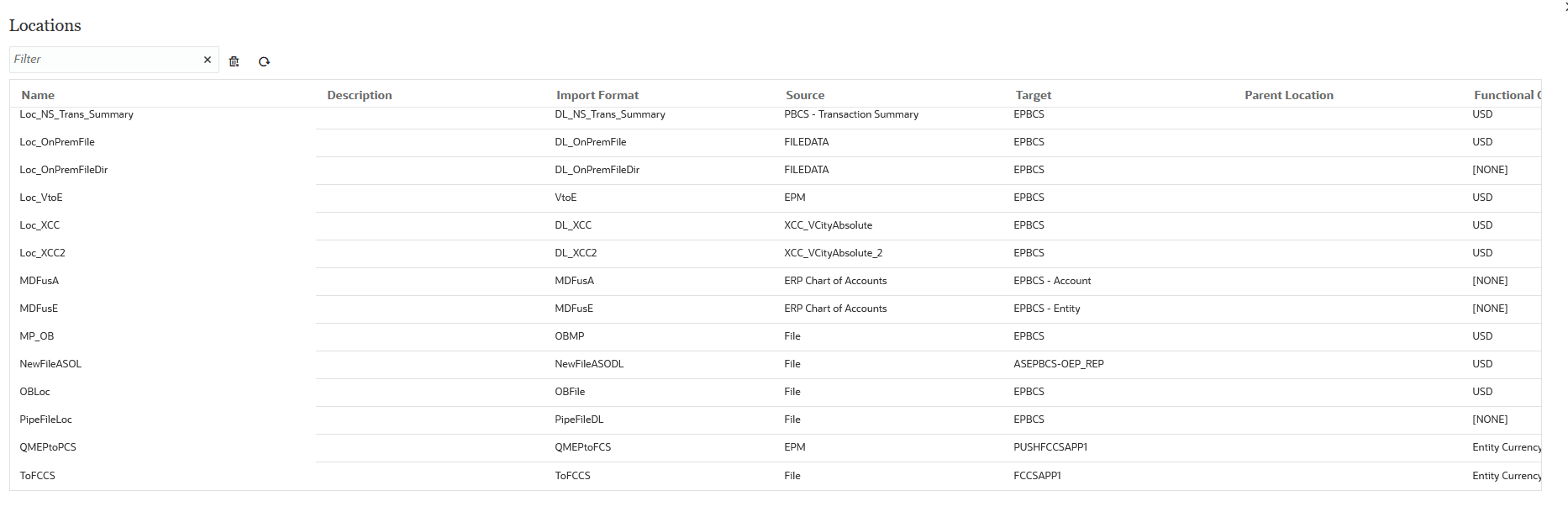Click the Description column header
Screen dimensions: 1568x512
(x=359, y=95)
